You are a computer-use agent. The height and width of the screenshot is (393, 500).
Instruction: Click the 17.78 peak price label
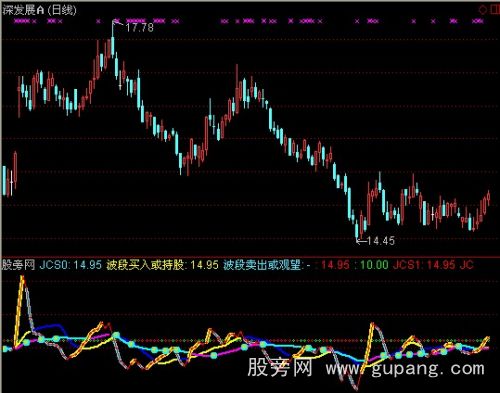pos(139,27)
